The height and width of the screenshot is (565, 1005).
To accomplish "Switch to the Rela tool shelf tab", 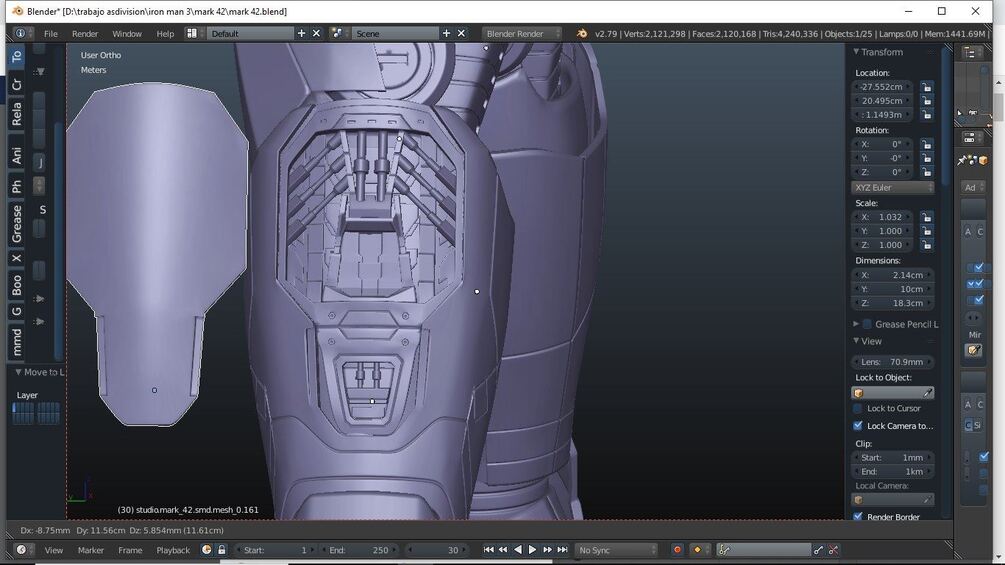I will pyautogui.click(x=17, y=113).
